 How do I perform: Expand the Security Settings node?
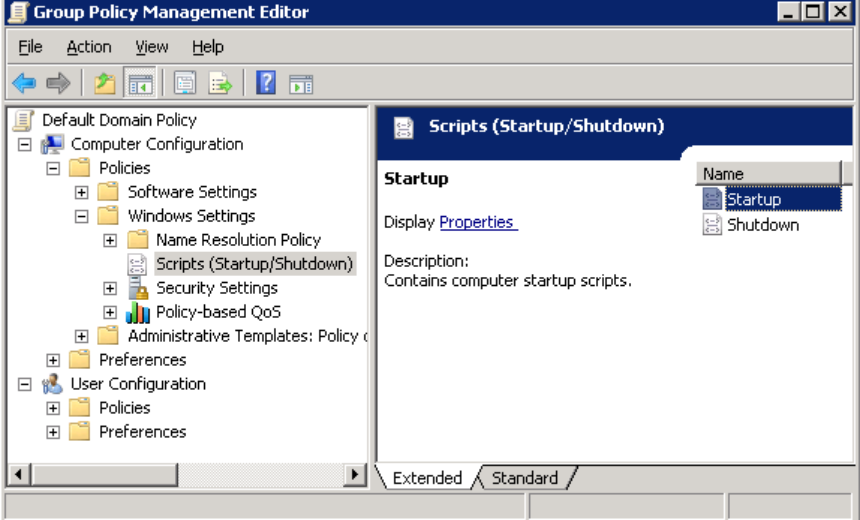(110, 289)
